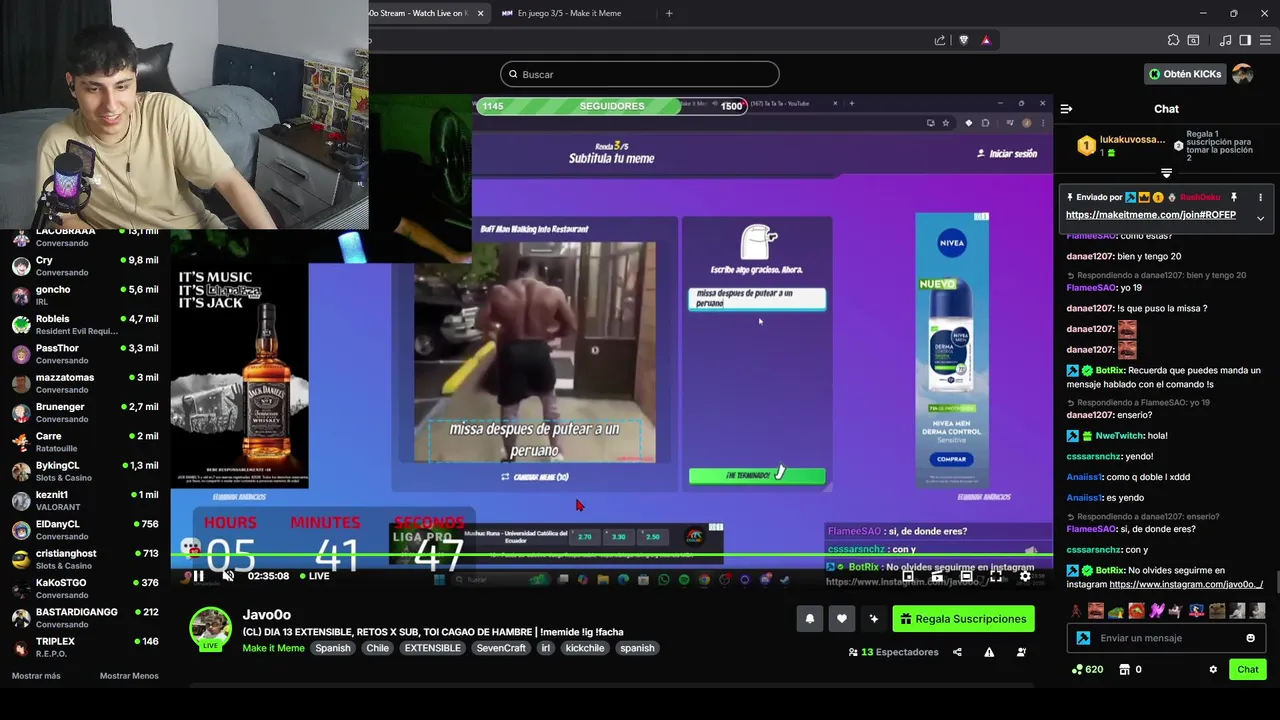Click the Brave Rewards triangle icon
The image size is (1280, 720).
point(986,40)
